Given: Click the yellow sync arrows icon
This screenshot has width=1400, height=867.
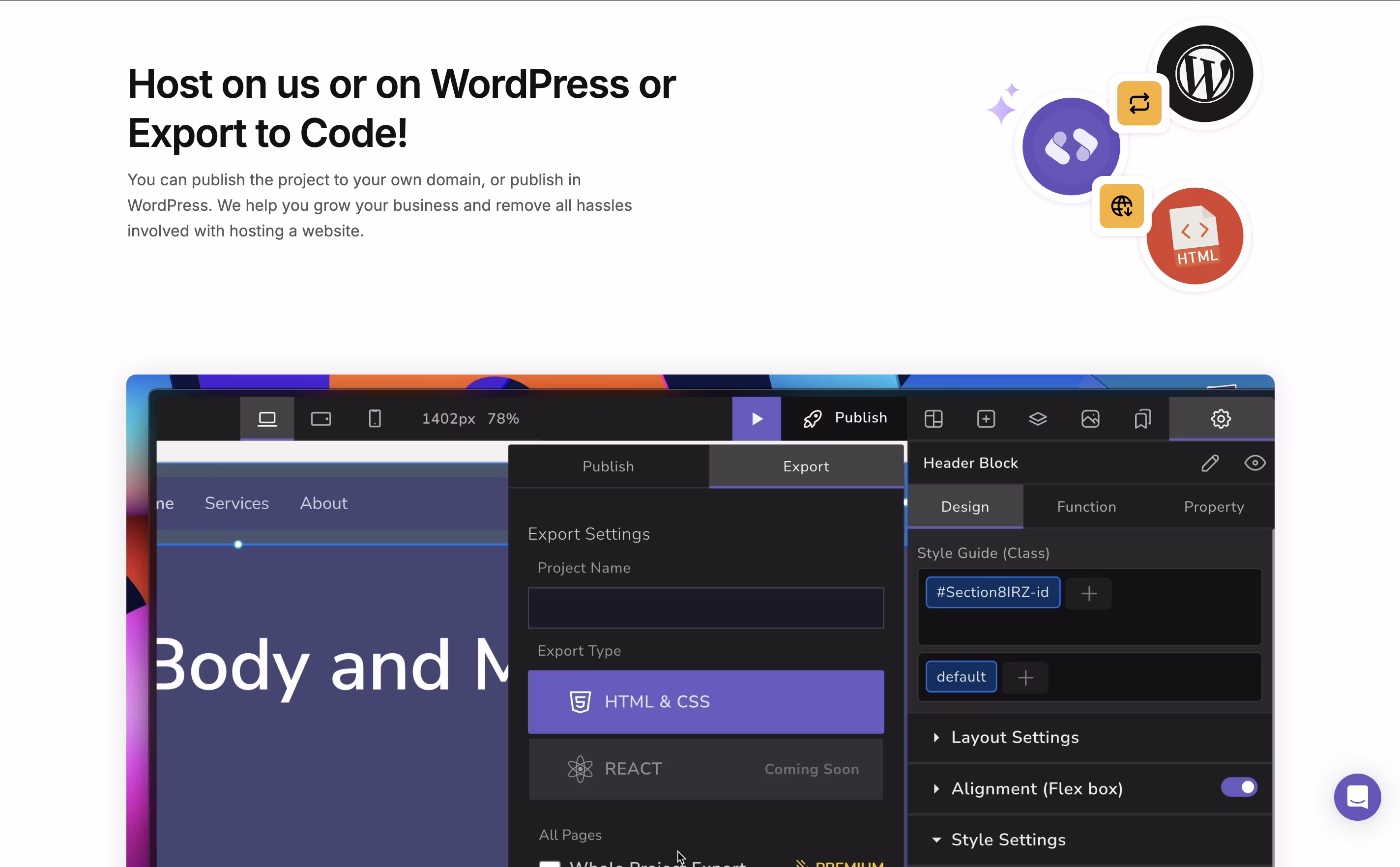Looking at the screenshot, I should 1139,103.
